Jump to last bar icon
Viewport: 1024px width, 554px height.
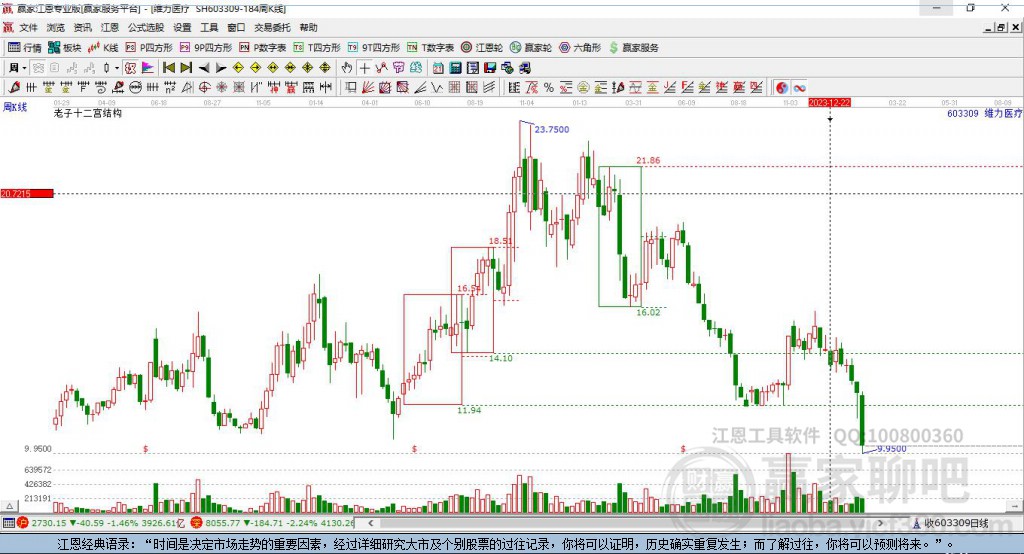tap(186, 68)
